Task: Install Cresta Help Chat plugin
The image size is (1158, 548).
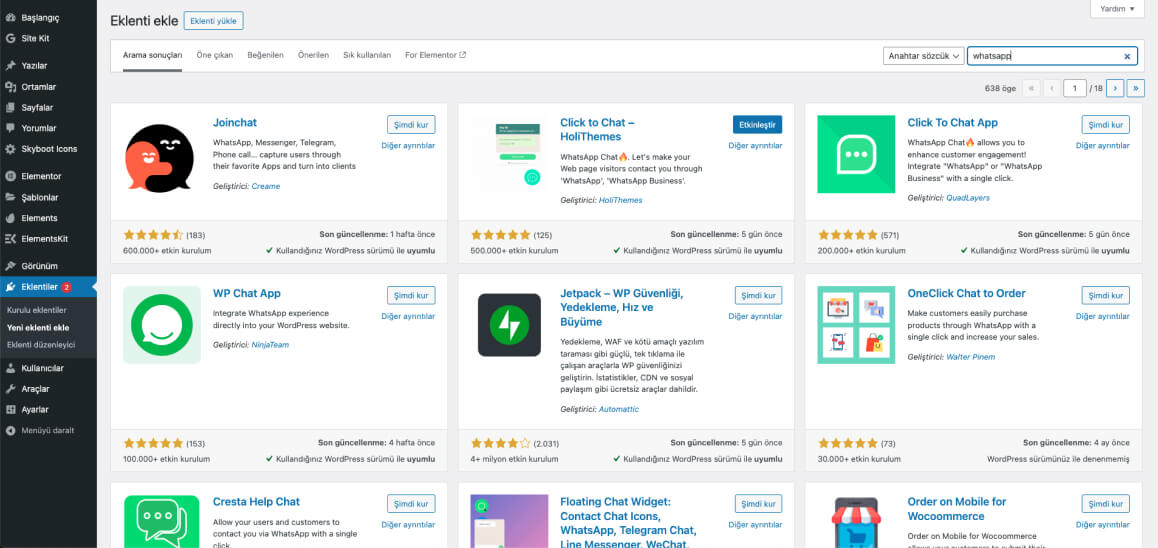Action: pos(411,504)
